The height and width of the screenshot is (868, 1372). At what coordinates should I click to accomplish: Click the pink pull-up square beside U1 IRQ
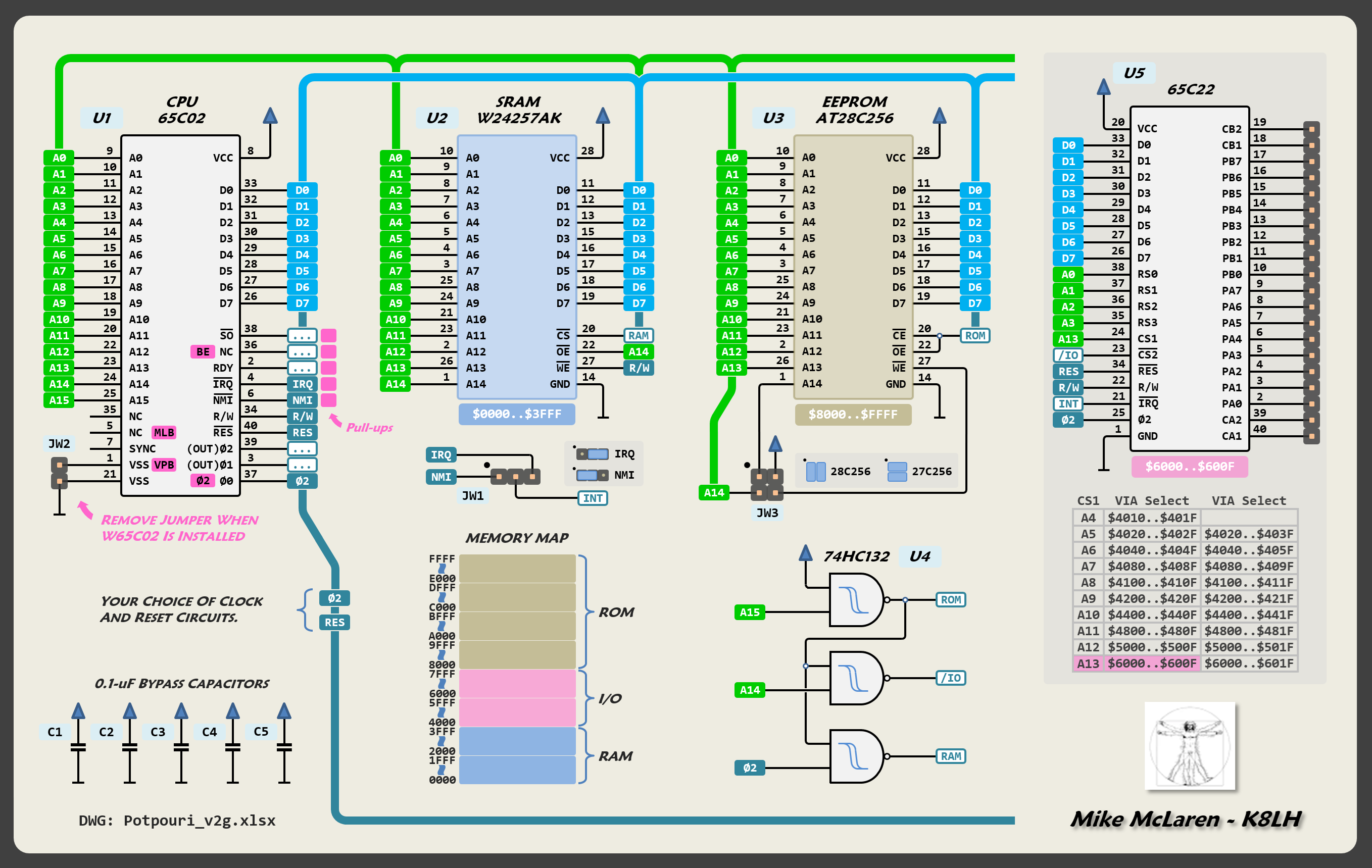(x=329, y=384)
